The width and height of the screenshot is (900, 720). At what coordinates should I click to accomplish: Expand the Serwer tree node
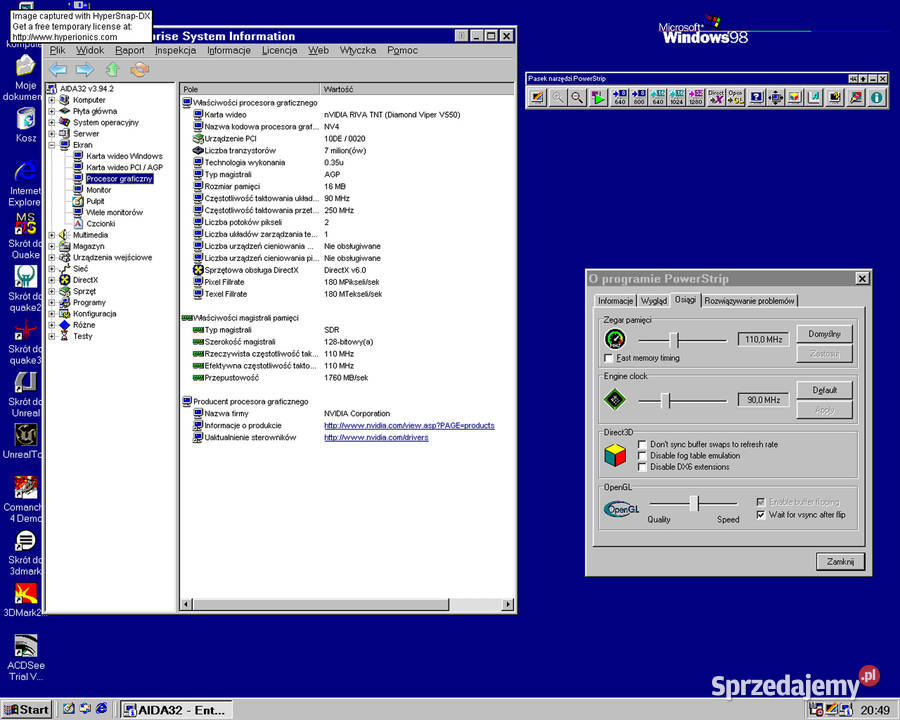click(52, 134)
